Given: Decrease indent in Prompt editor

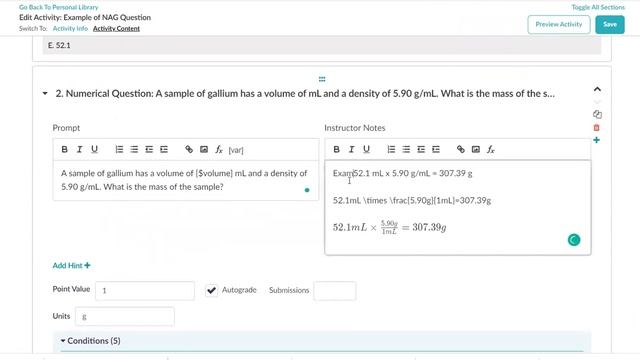Looking at the screenshot, I should click(149, 149).
